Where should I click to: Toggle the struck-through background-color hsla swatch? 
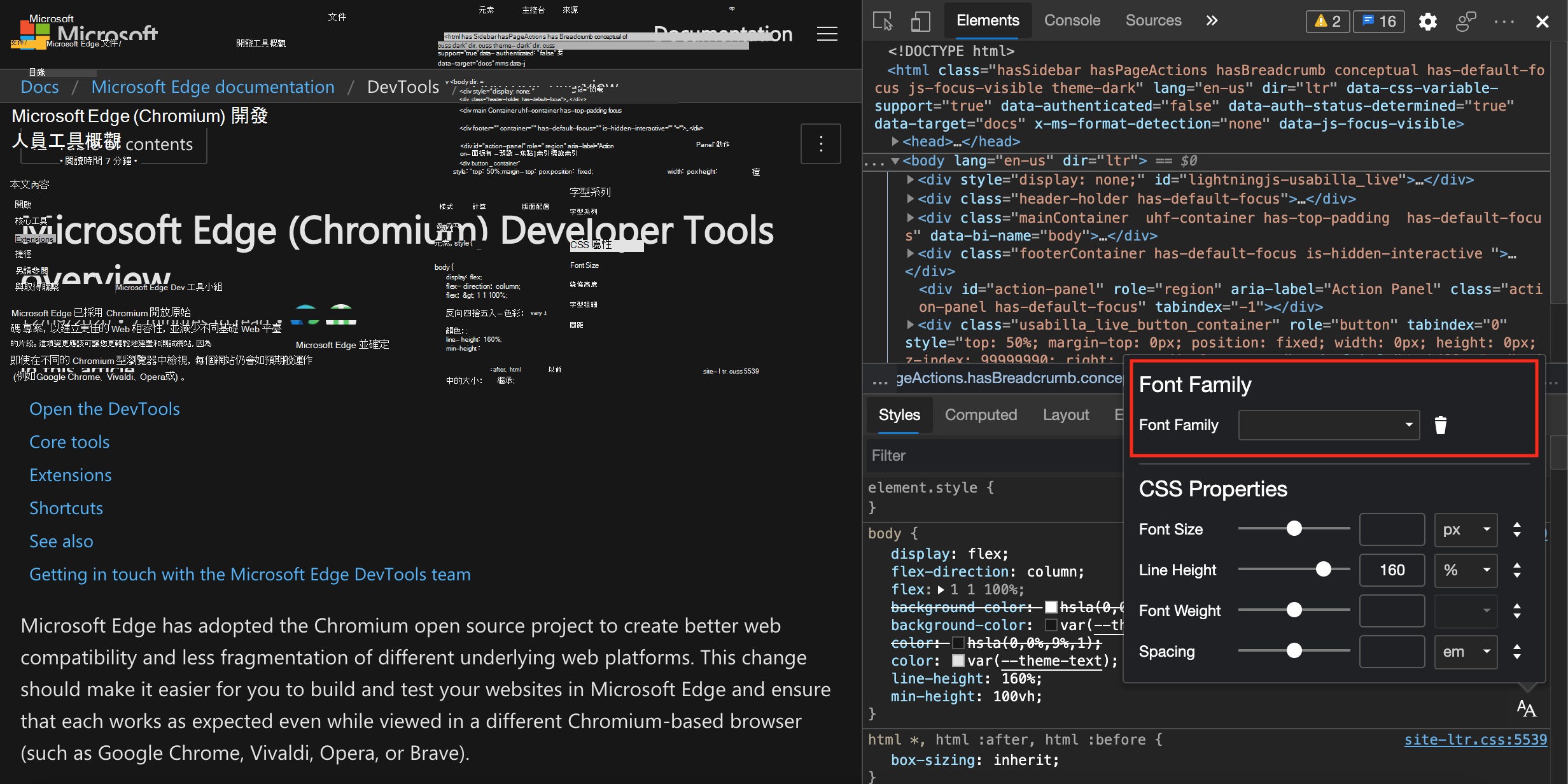1051,608
